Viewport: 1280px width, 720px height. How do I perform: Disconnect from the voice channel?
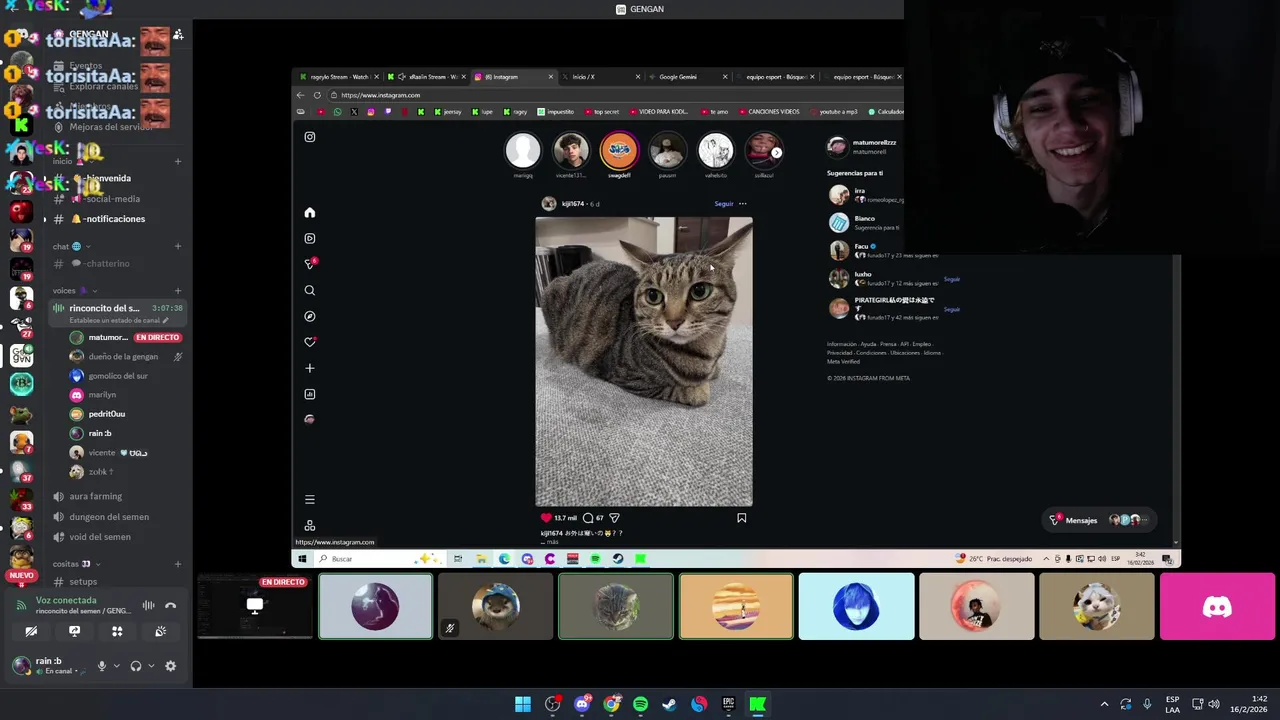170,605
